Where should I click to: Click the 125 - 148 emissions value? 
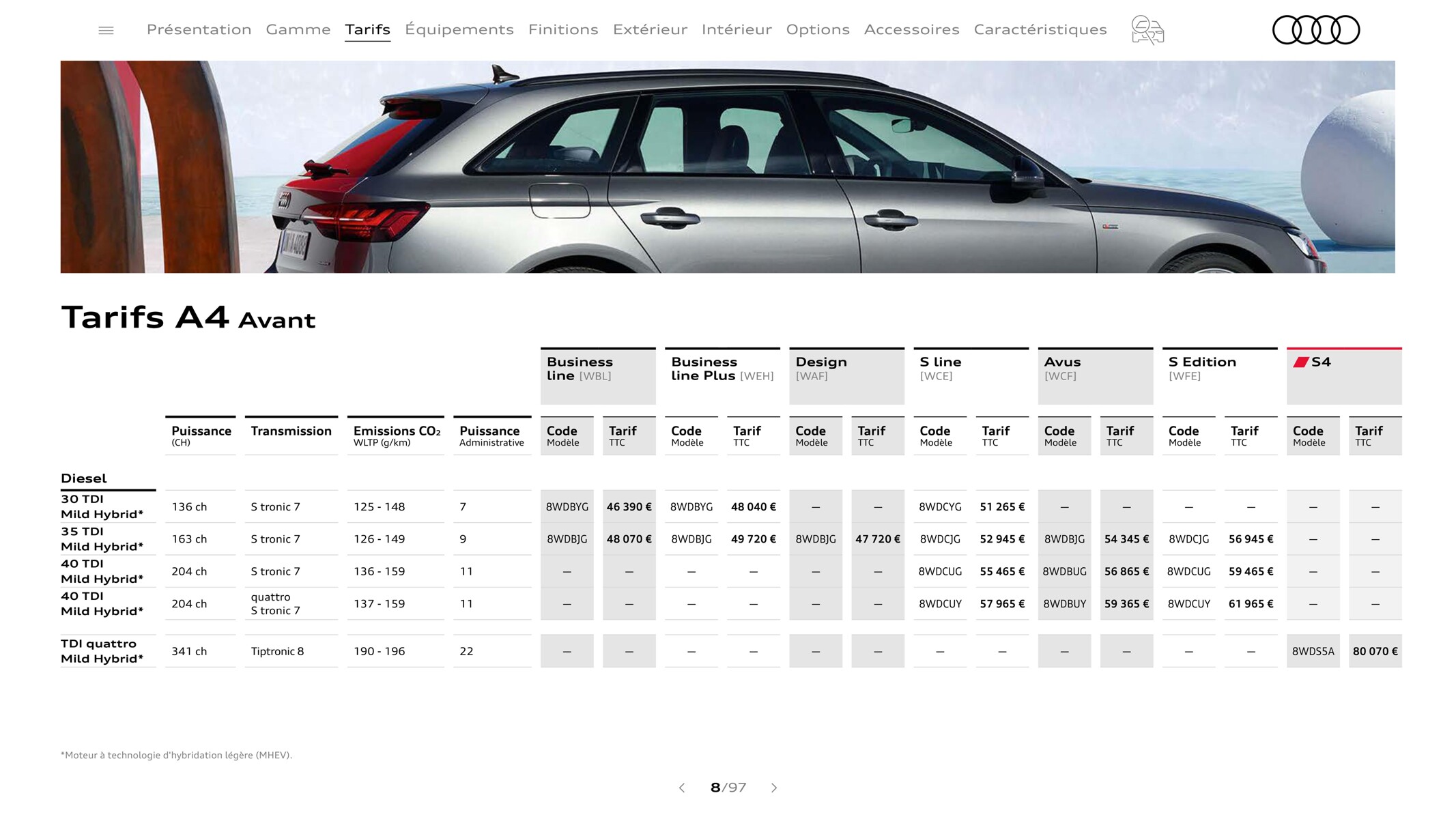[x=379, y=507]
